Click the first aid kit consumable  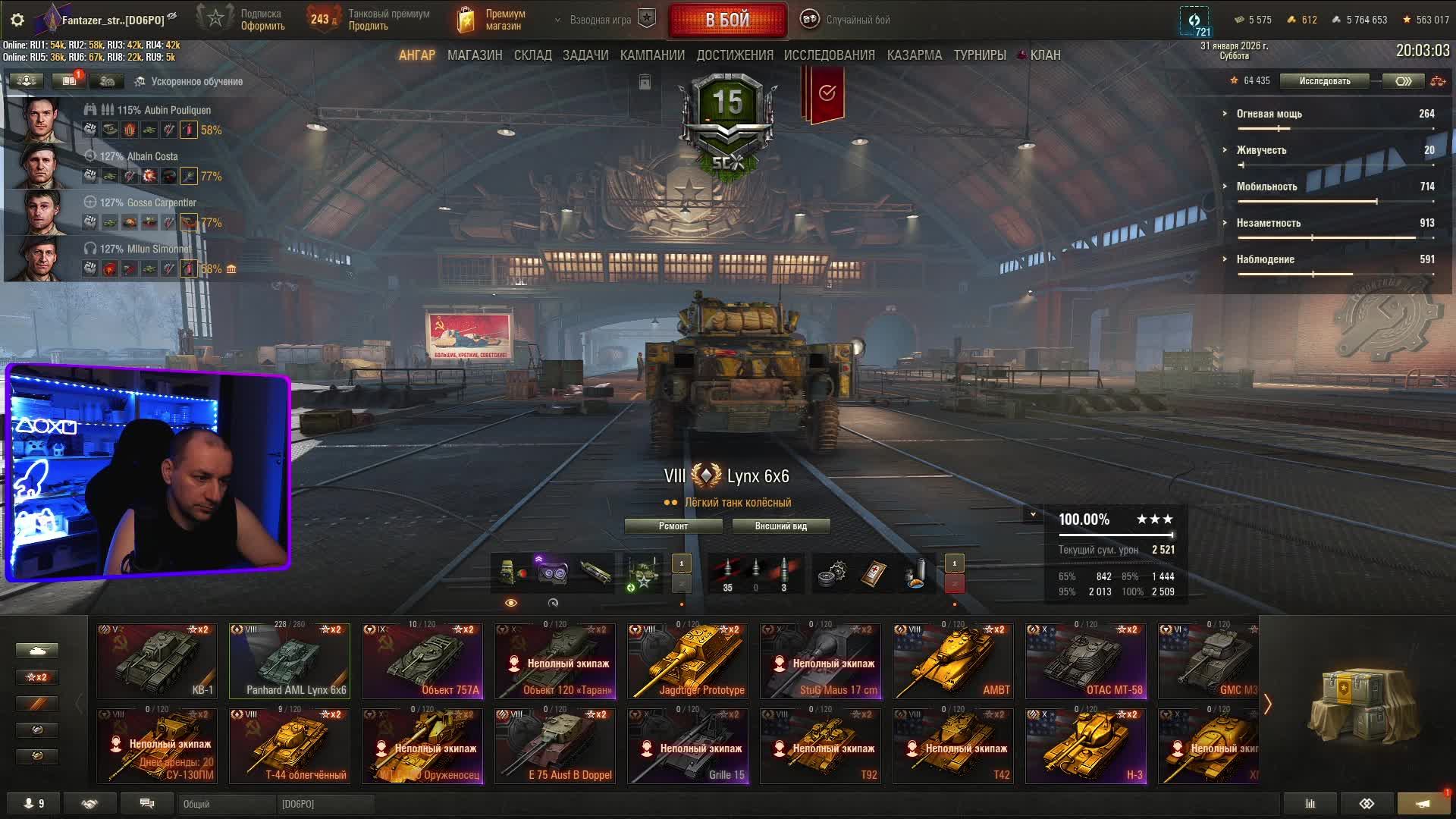874,574
